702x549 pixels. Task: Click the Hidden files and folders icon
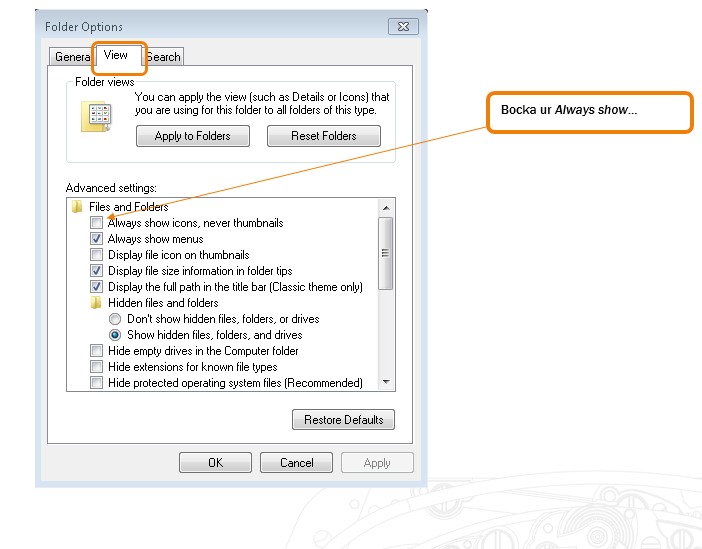point(97,303)
